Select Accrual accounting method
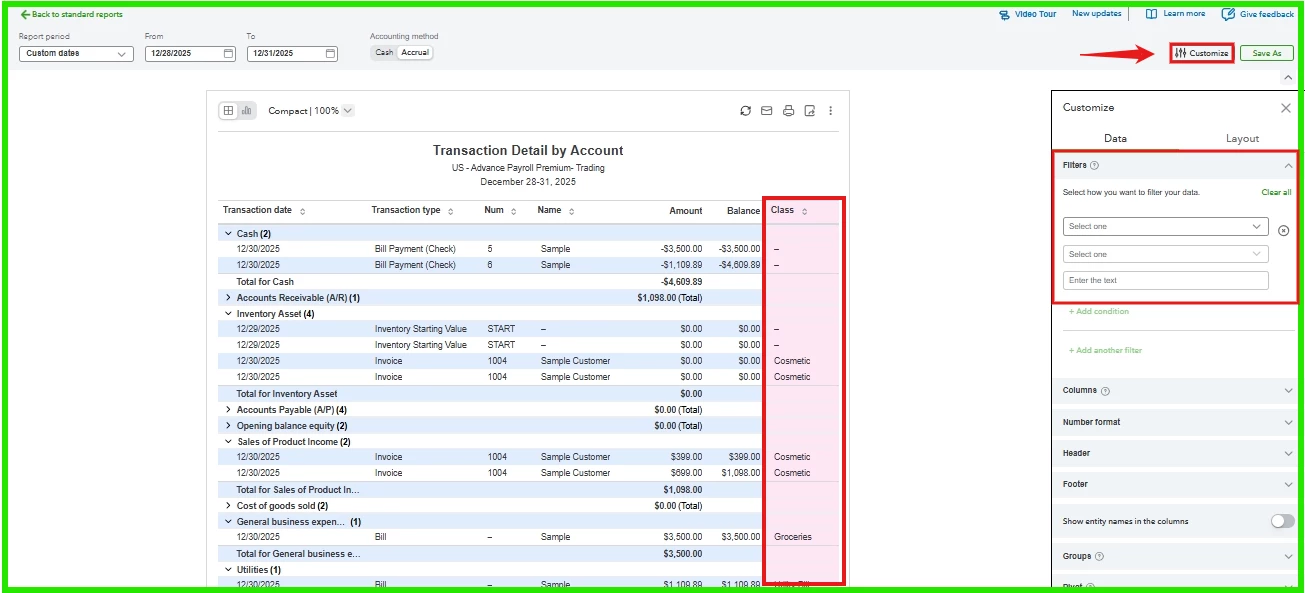Viewport: 1305px width, 593px height. coord(415,53)
